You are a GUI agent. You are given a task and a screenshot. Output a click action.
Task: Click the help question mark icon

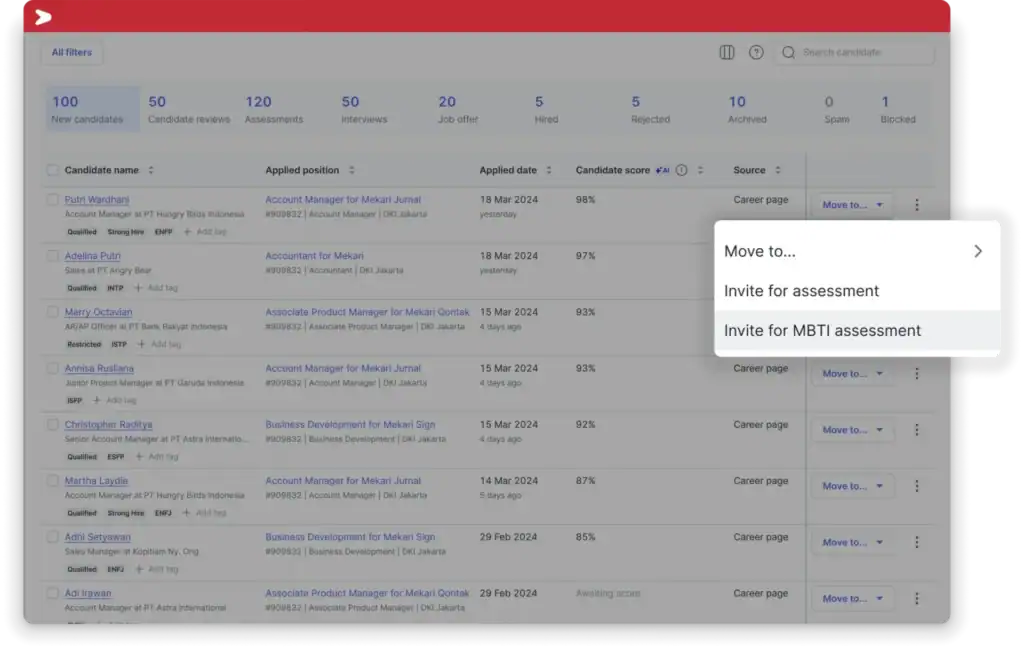[756, 52]
